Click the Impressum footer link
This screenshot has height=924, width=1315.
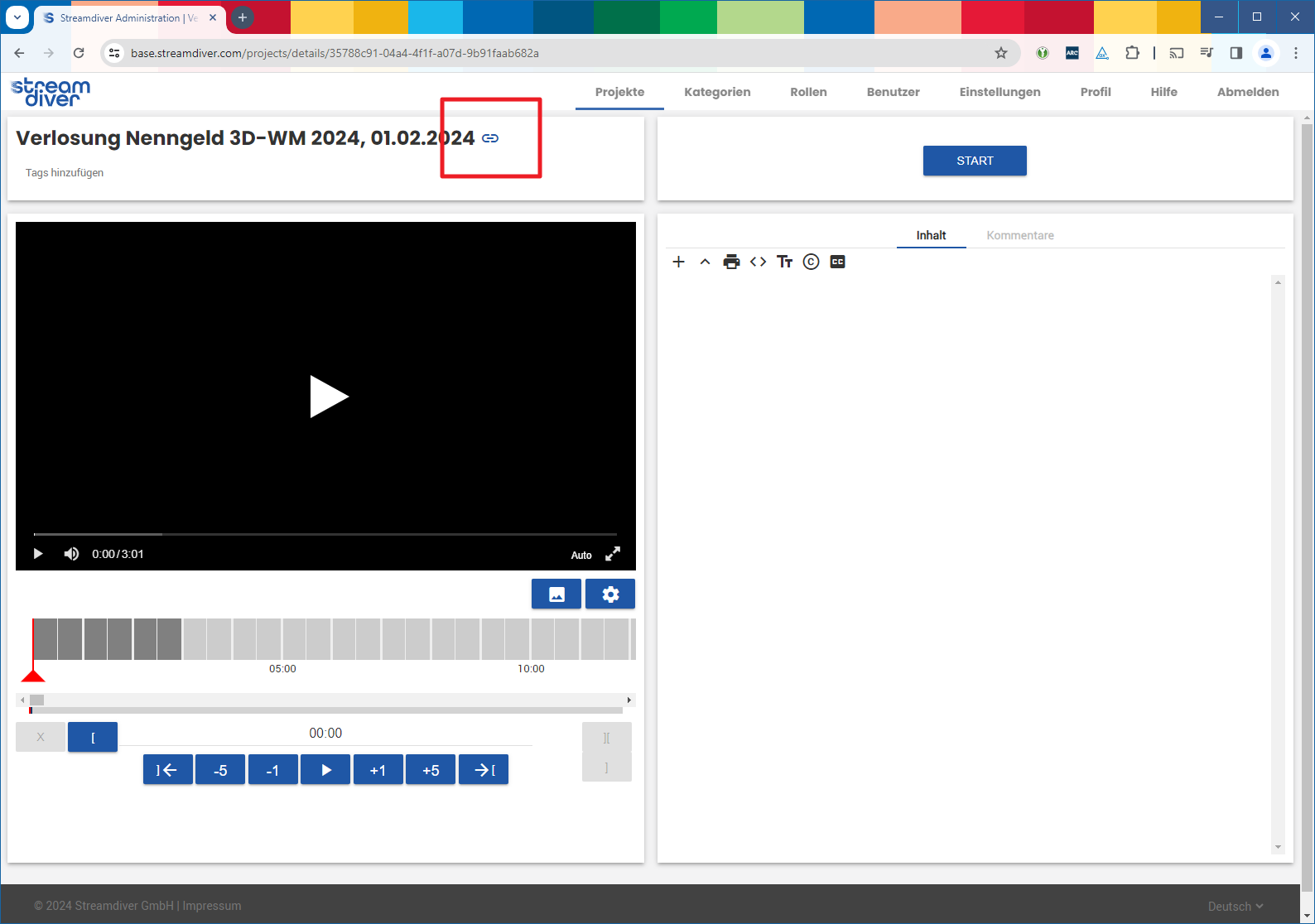coord(212,906)
